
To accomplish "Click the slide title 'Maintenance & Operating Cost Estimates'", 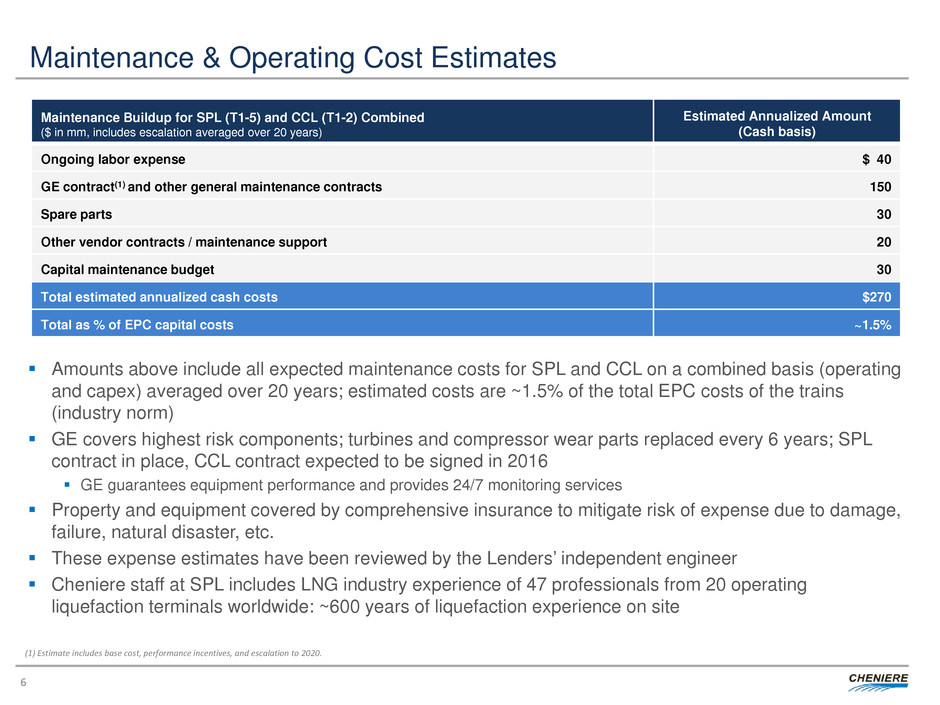I will pos(293,58).
